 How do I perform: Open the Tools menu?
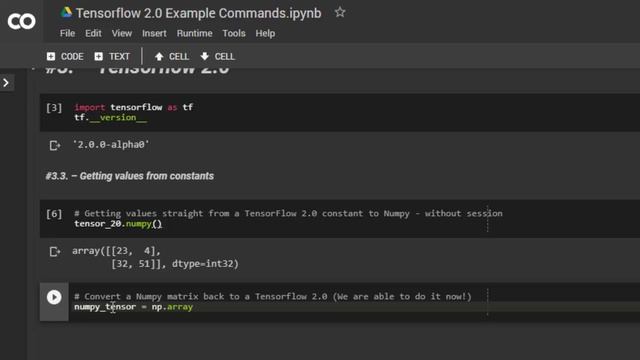[x=234, y=33]
